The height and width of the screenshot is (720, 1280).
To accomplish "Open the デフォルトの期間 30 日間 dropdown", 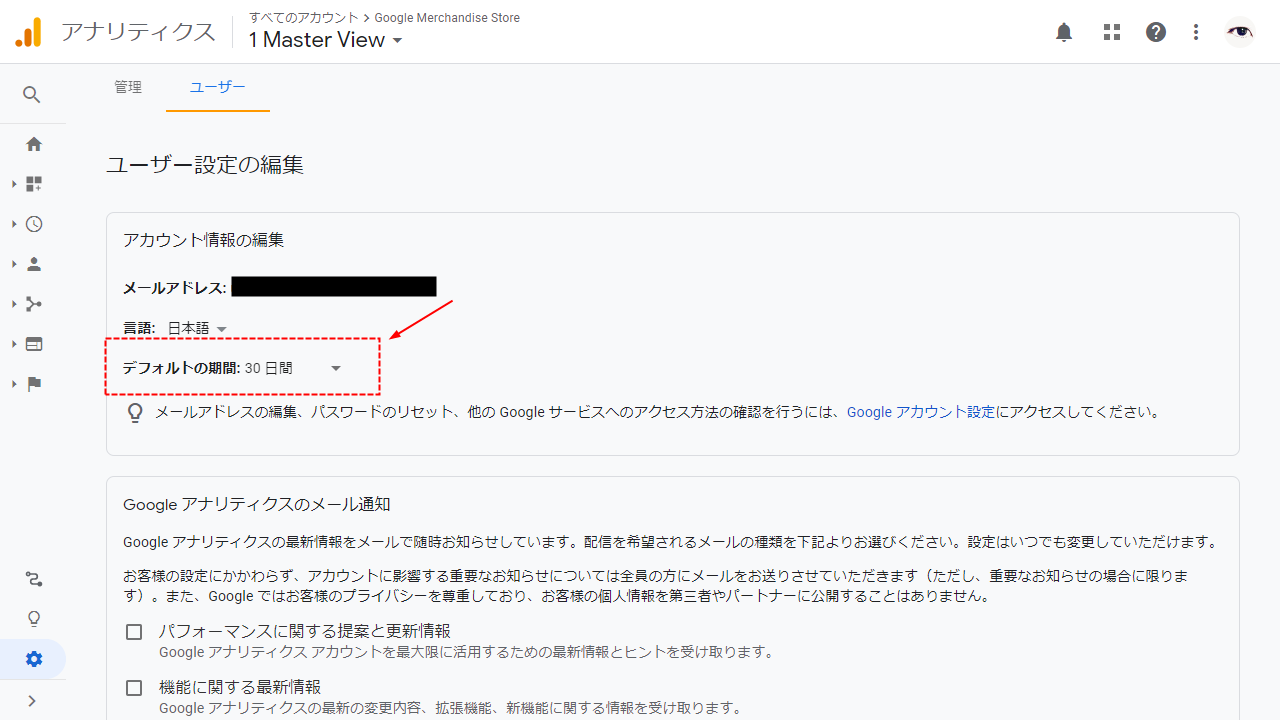I will (293, 368).
